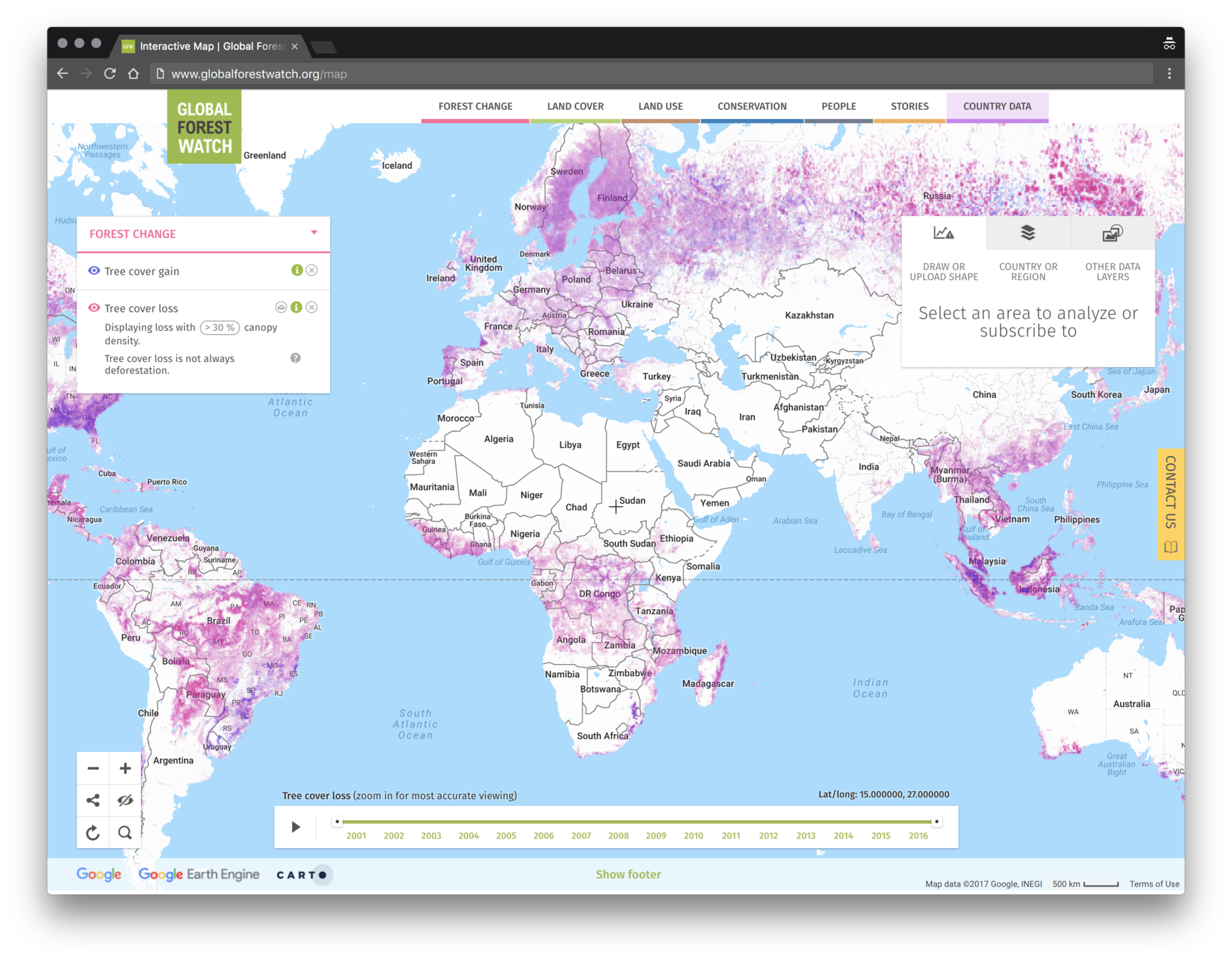Close the Interactive Map browser tab

294,46
